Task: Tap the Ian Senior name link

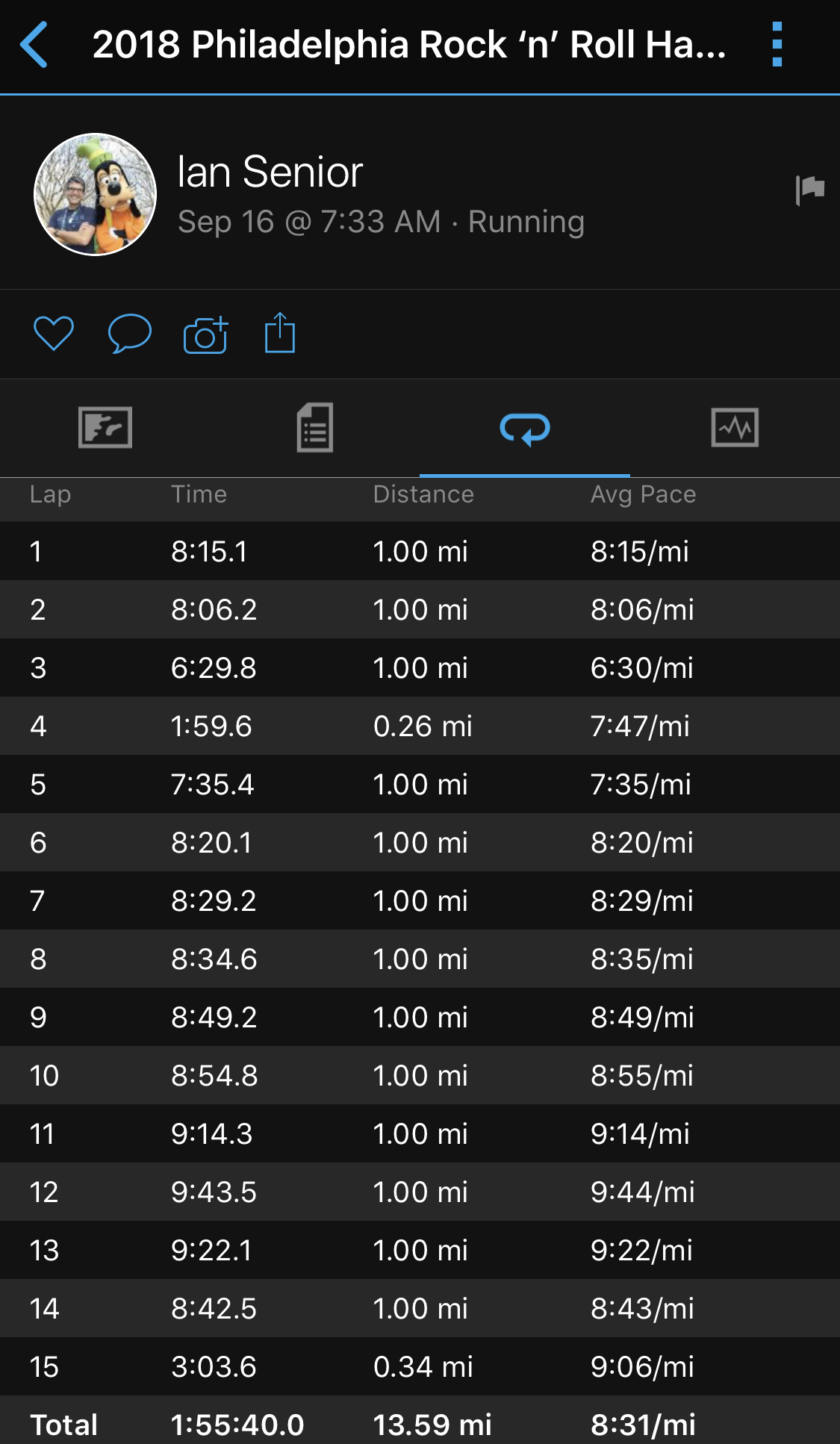Action: coord(270,172)
